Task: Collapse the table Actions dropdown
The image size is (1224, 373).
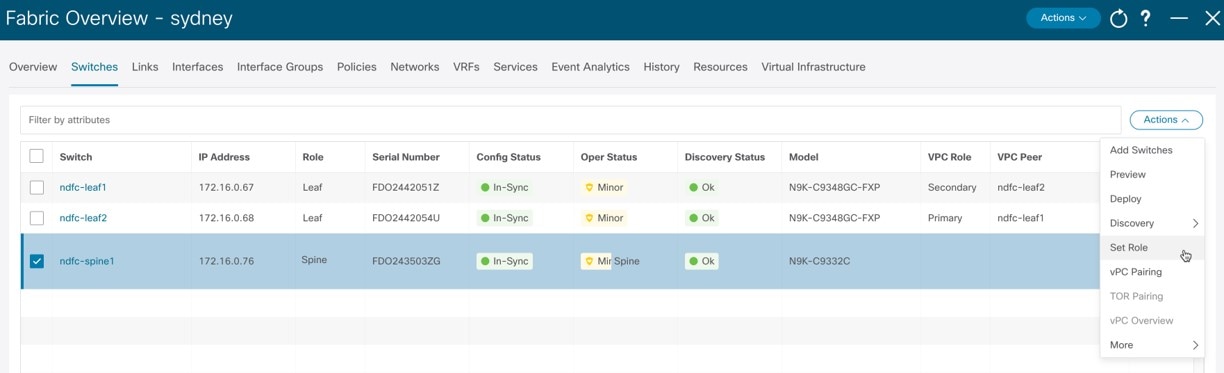Action: tap(1166, 120)
